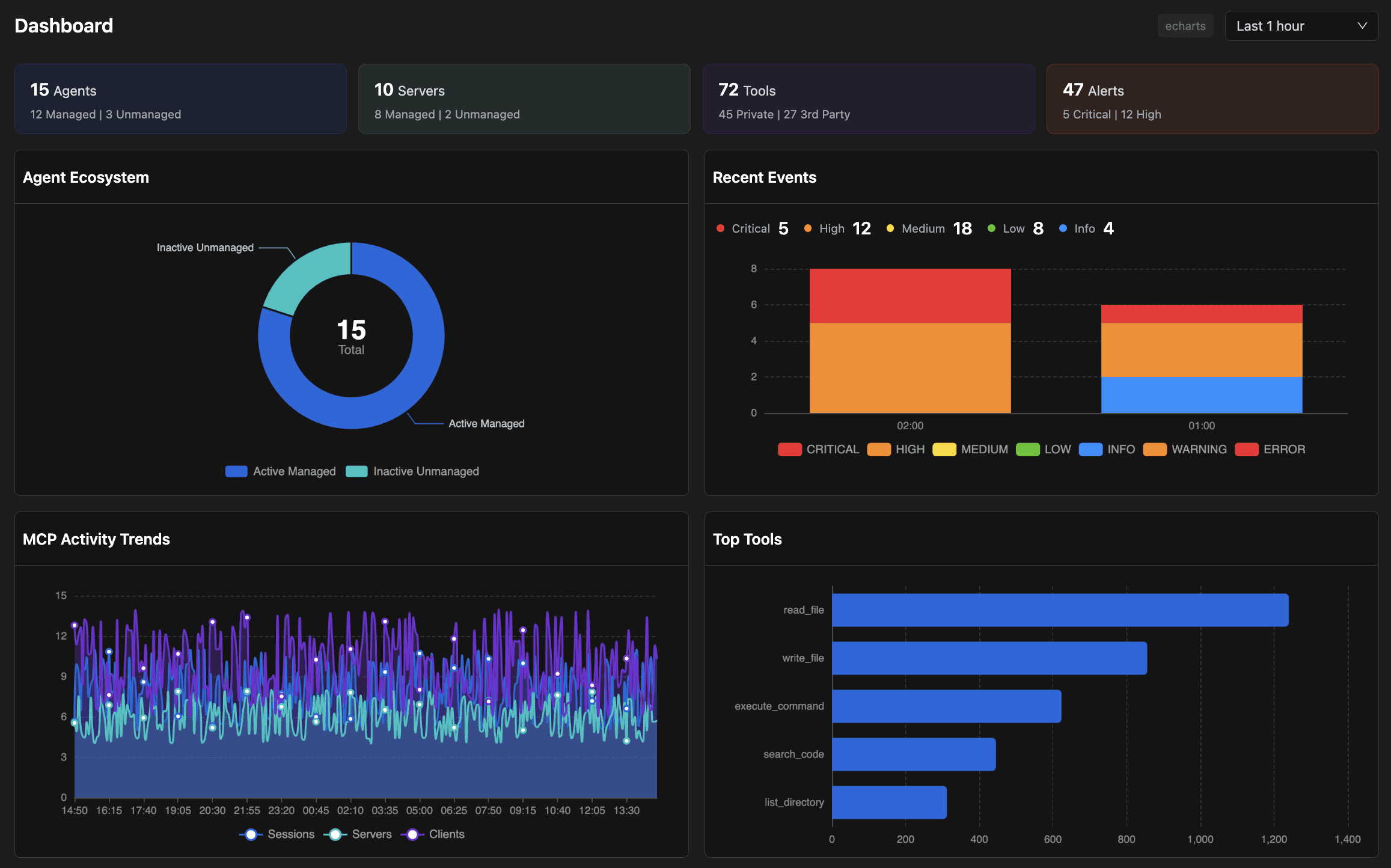
Task: Open the 47 Alerts summary card
Action: pyautogui.click(x=1212, y=99)
